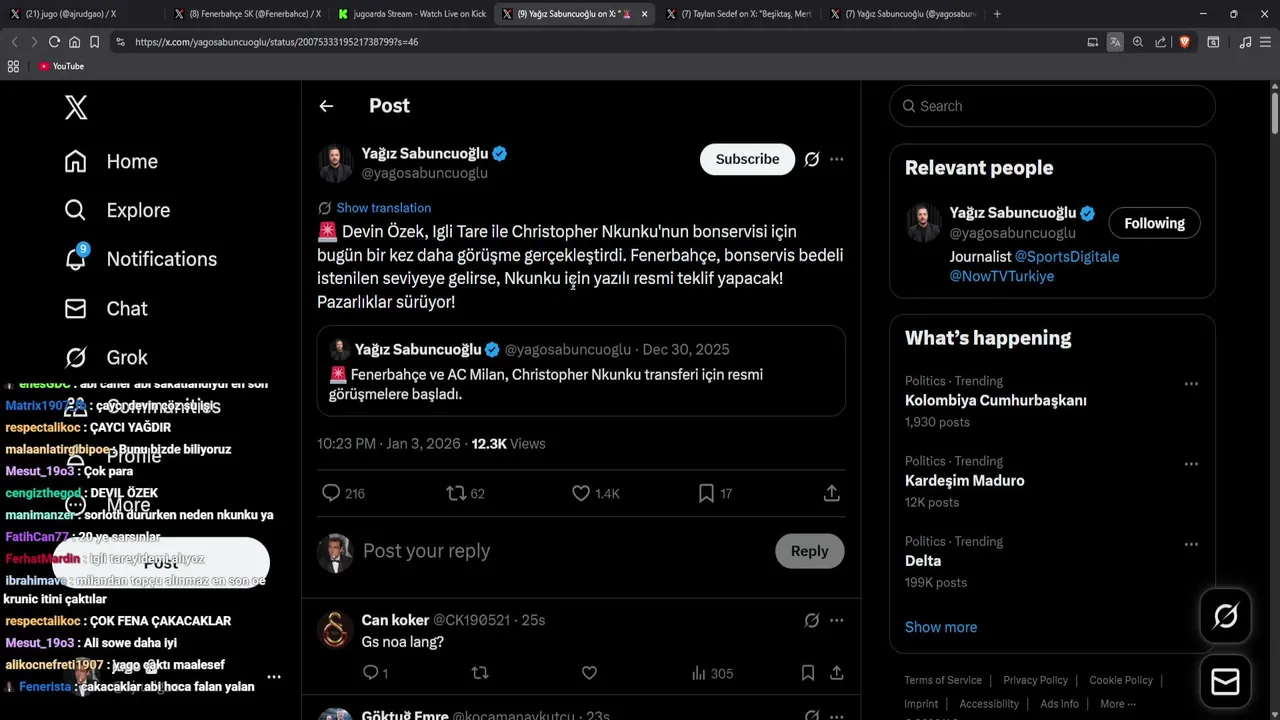The height and width of the screenshot is (720, 1280).
Task: Click the Search input field
Action: click(1052, 106)
